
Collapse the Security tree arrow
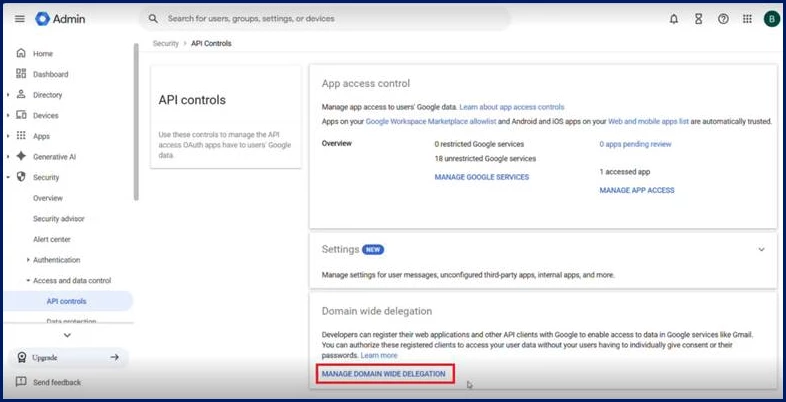tap(8, 177)
